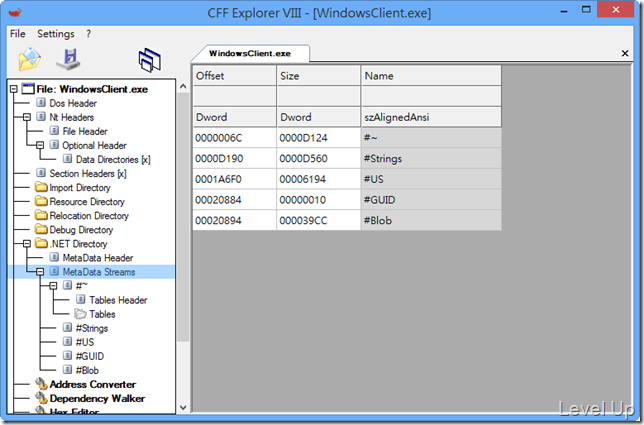This screenshot has height=425, width=644.
Task: Click the tree panel scroll down arrow
Action: pyautogui.click(x=183, y=407)
